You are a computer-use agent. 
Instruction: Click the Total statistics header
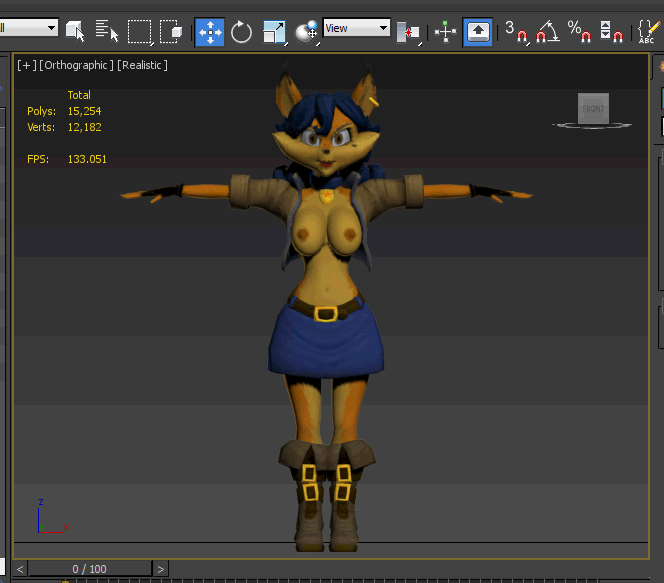(x=79, y=95)
